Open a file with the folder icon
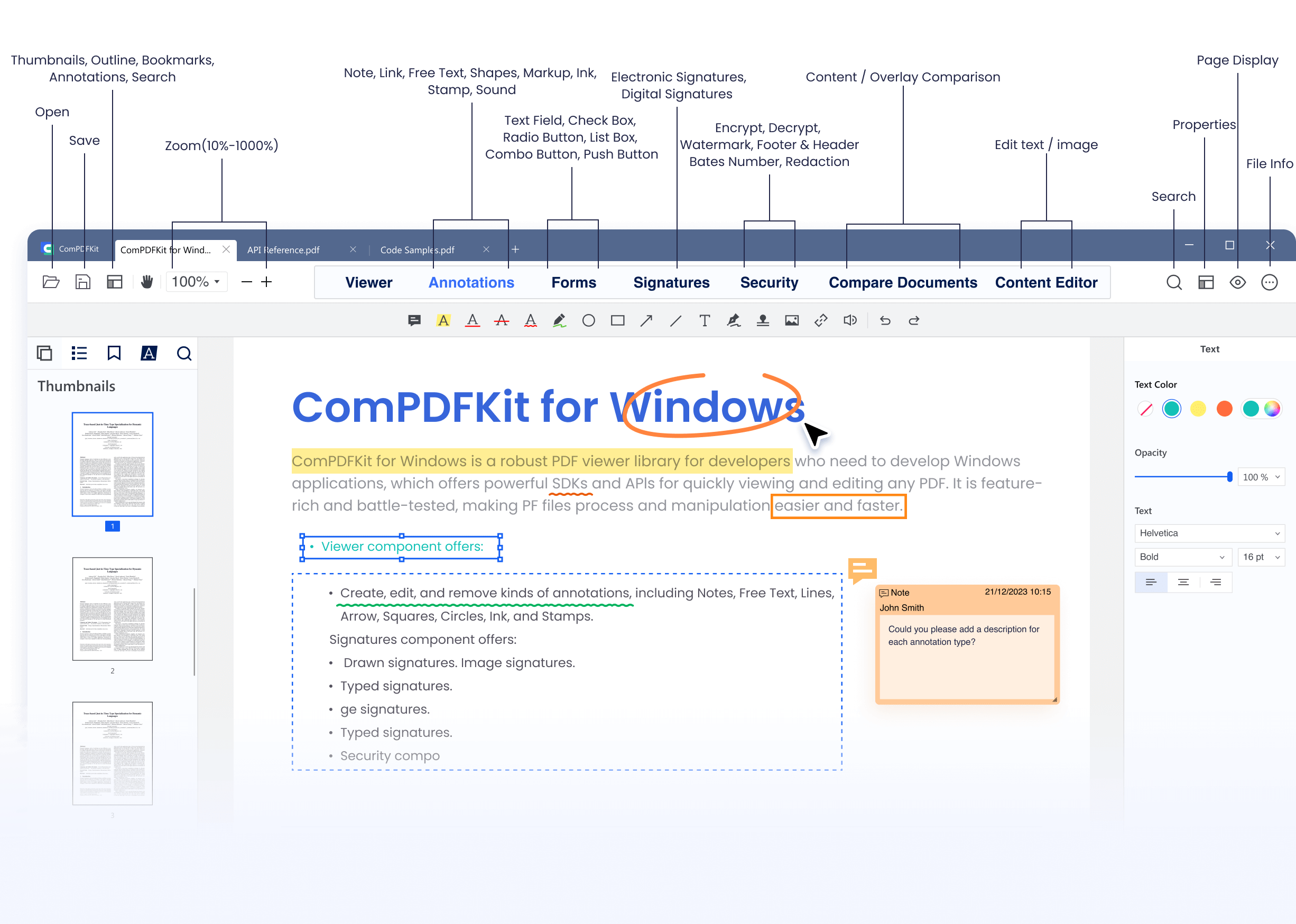This screenshot has height=924, width=1296. click(x=51, y=282)
